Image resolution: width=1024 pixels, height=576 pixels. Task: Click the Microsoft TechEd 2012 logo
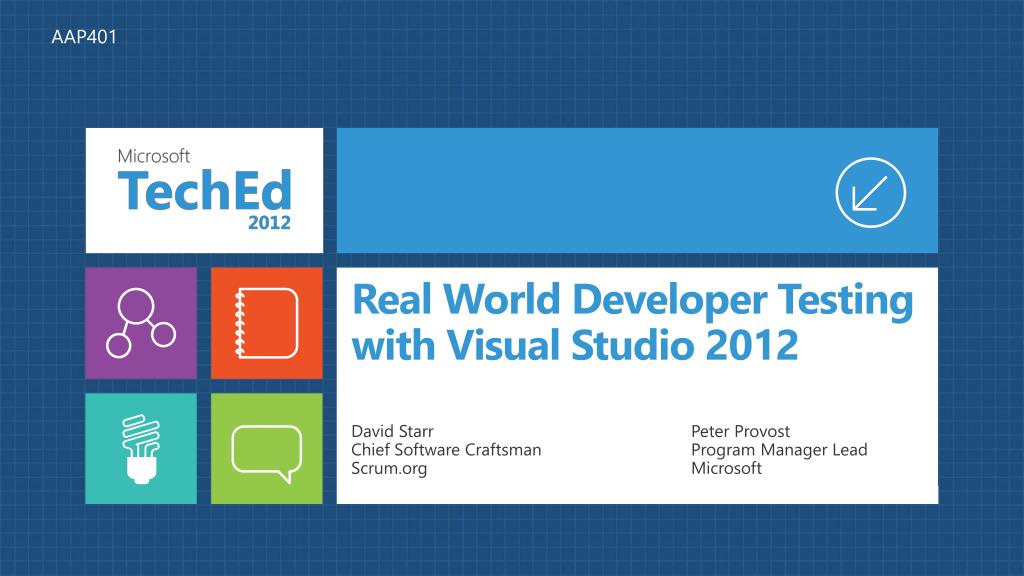pos(204,190)
